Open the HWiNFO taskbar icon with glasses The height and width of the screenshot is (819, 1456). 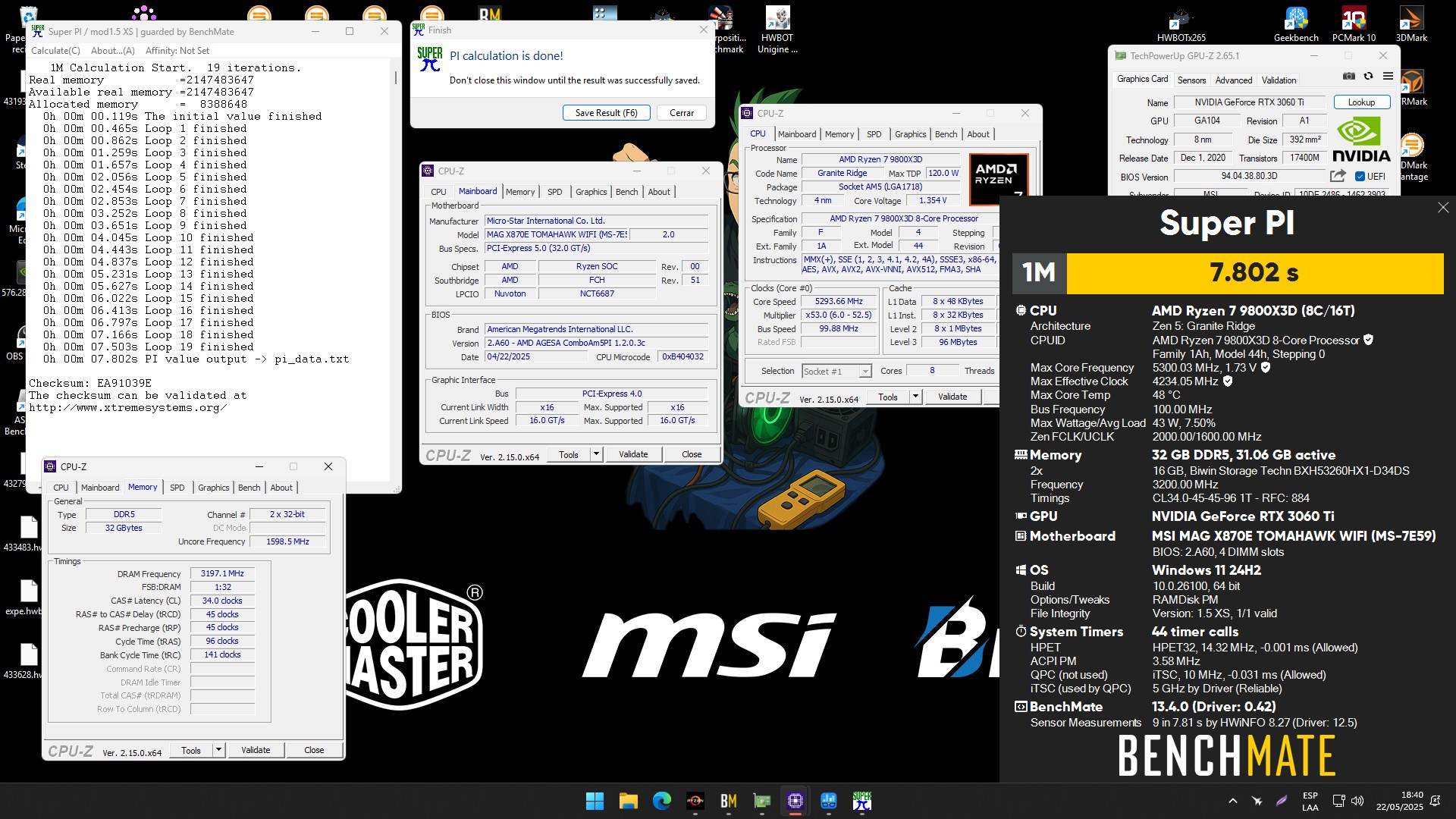point(828,801)
